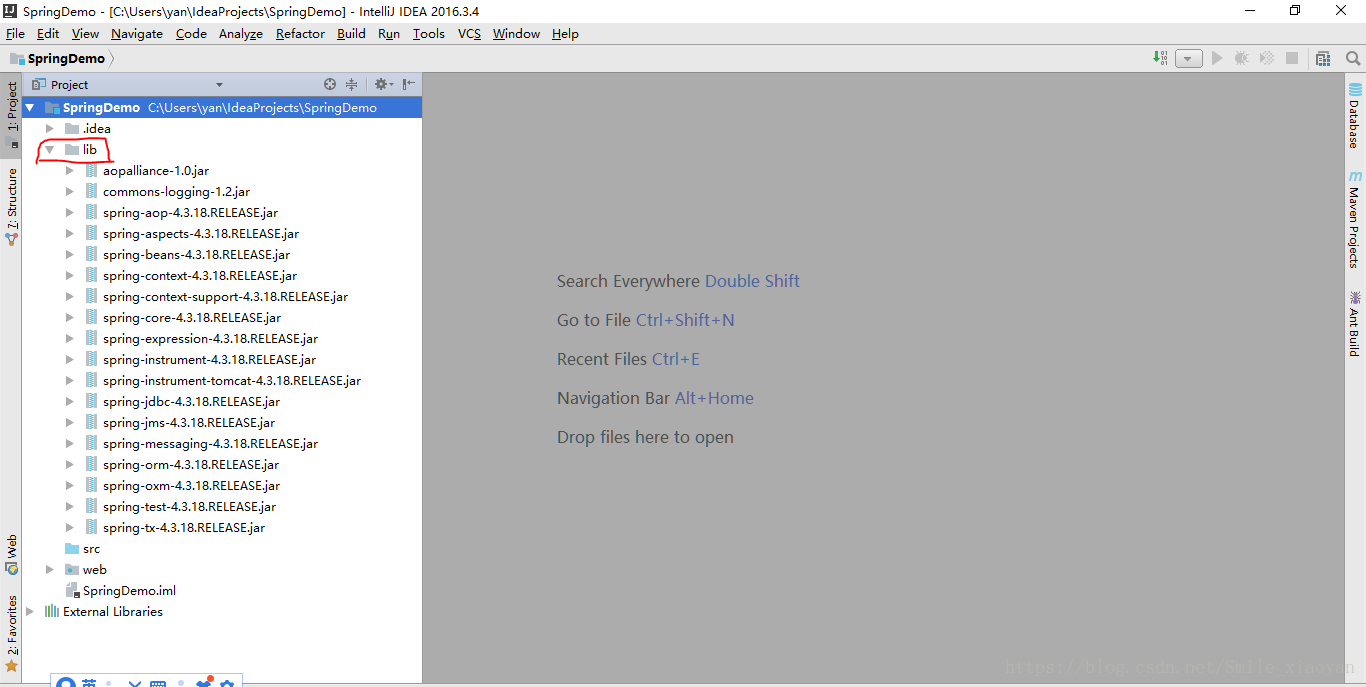The width and height of the screenshot is (1366, 687).
Task: Click the Hide Project panel icon
Action: (x=409, y=84)
